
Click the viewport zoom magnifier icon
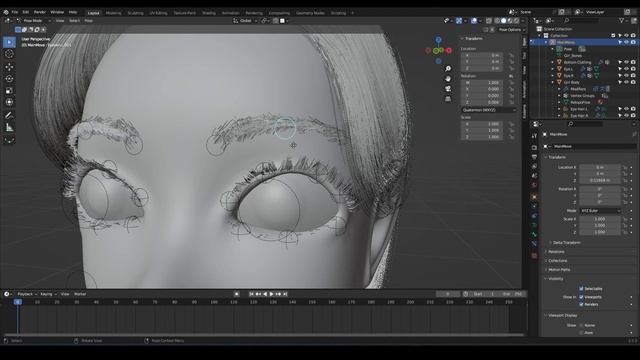coord(448,69)
